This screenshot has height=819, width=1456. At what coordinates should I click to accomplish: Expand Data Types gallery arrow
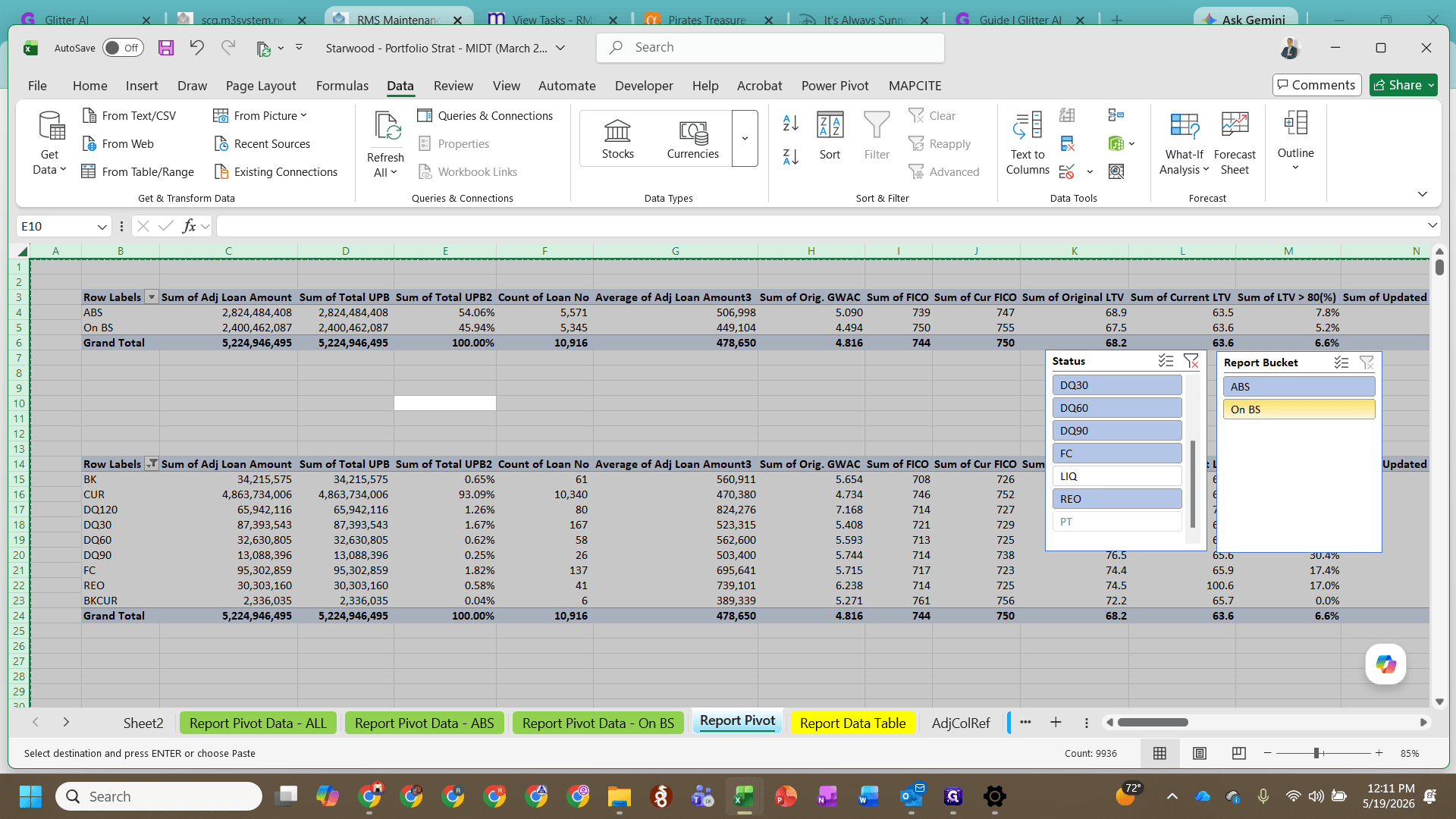[745, 139]
